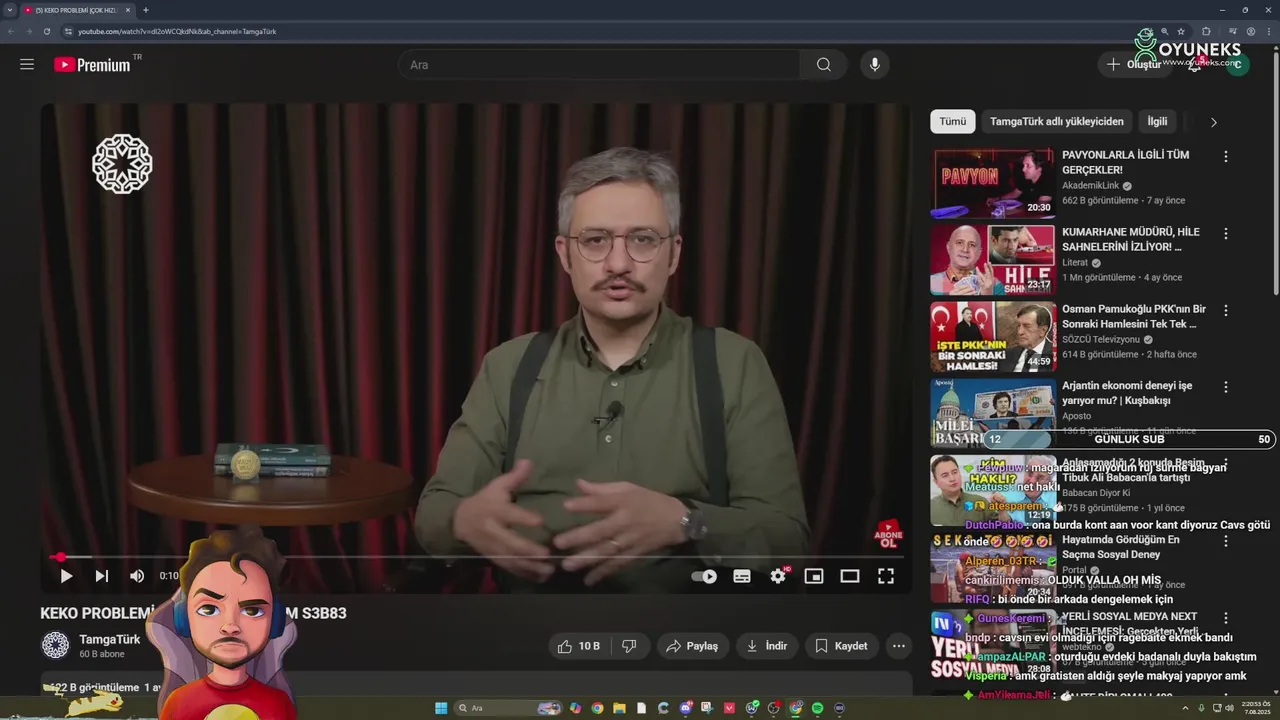Screen dimensions: 1280x720
Task: Like the video with 10 B likes
Action: (x=578, y=646)
